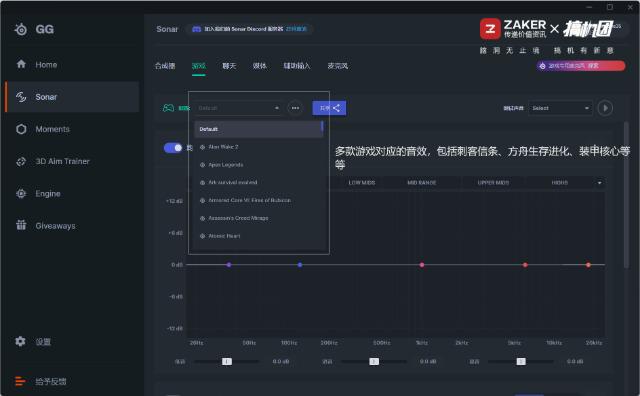This screenshot has height=396, width=640.
Task: Click the Discord icon in the banner
Action: coord(196,29)
